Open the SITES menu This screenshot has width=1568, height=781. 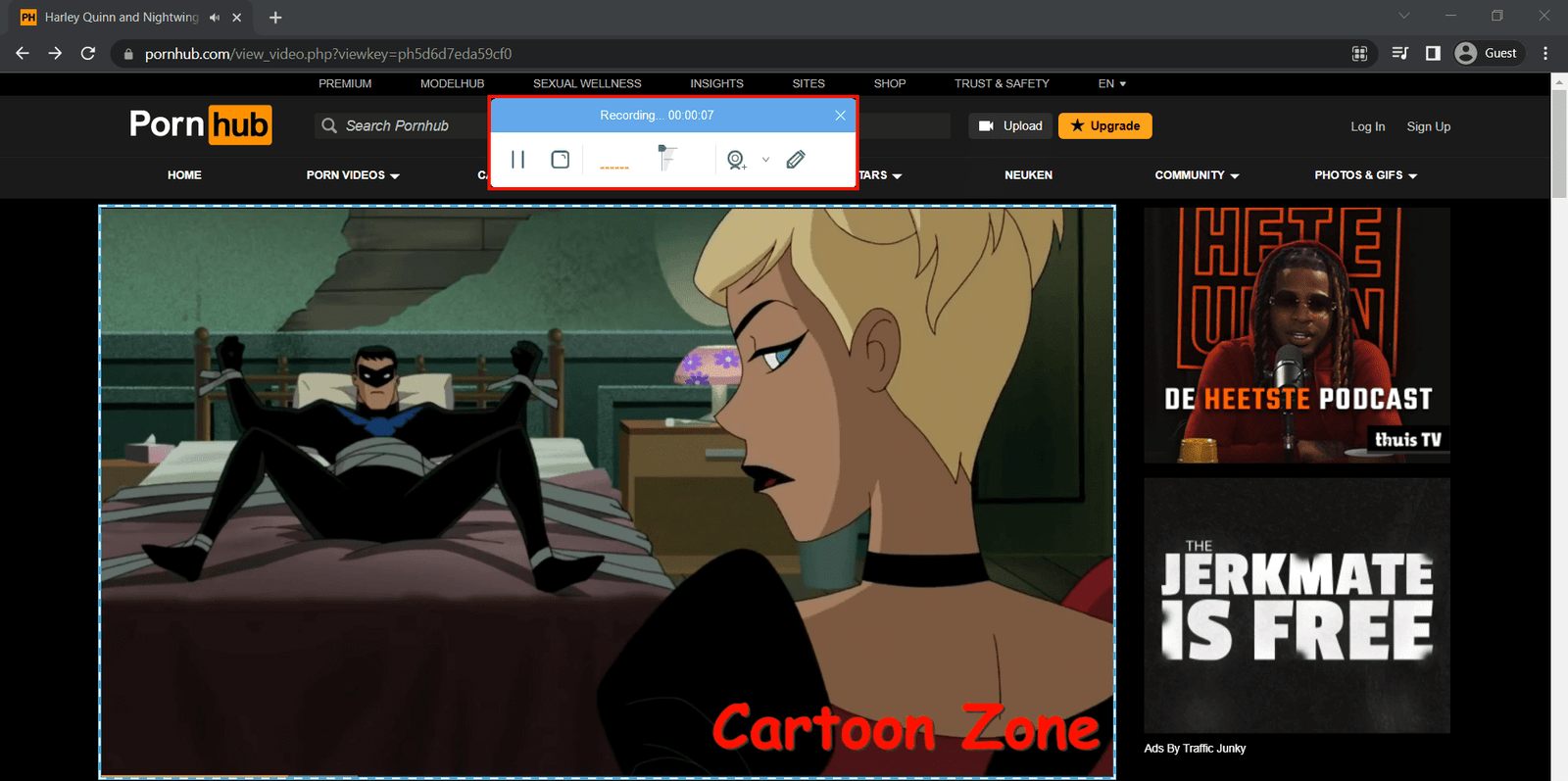tap(808, 83)
